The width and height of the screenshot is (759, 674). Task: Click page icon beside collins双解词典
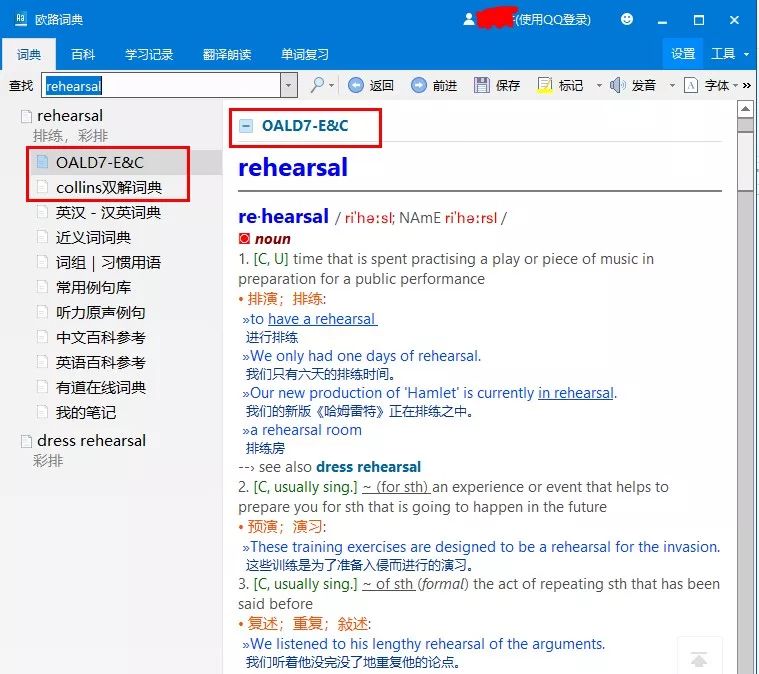43,187
